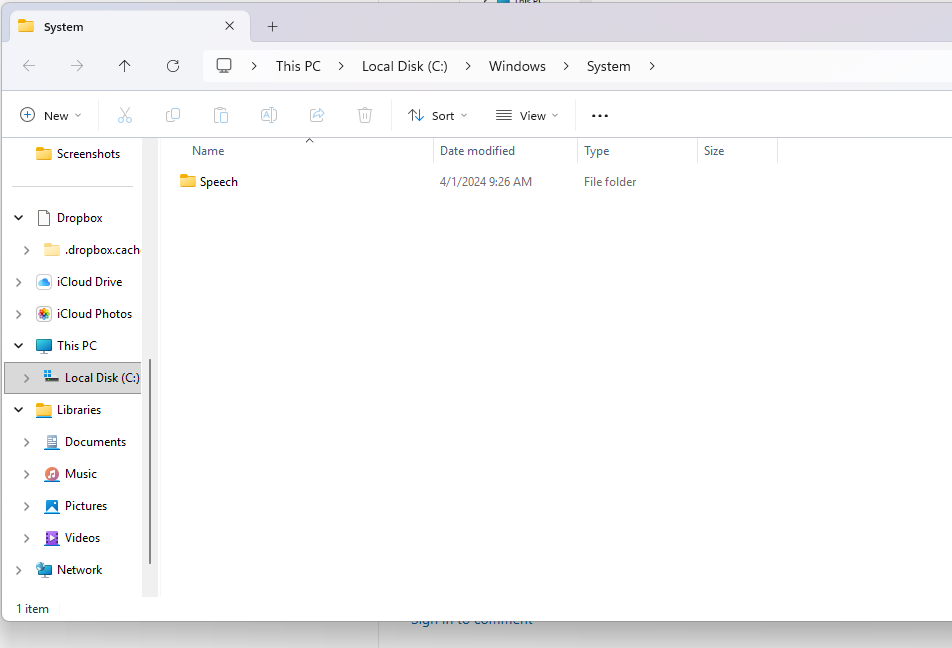
Task: Add a new tab
Action: (x=273, y=27)
